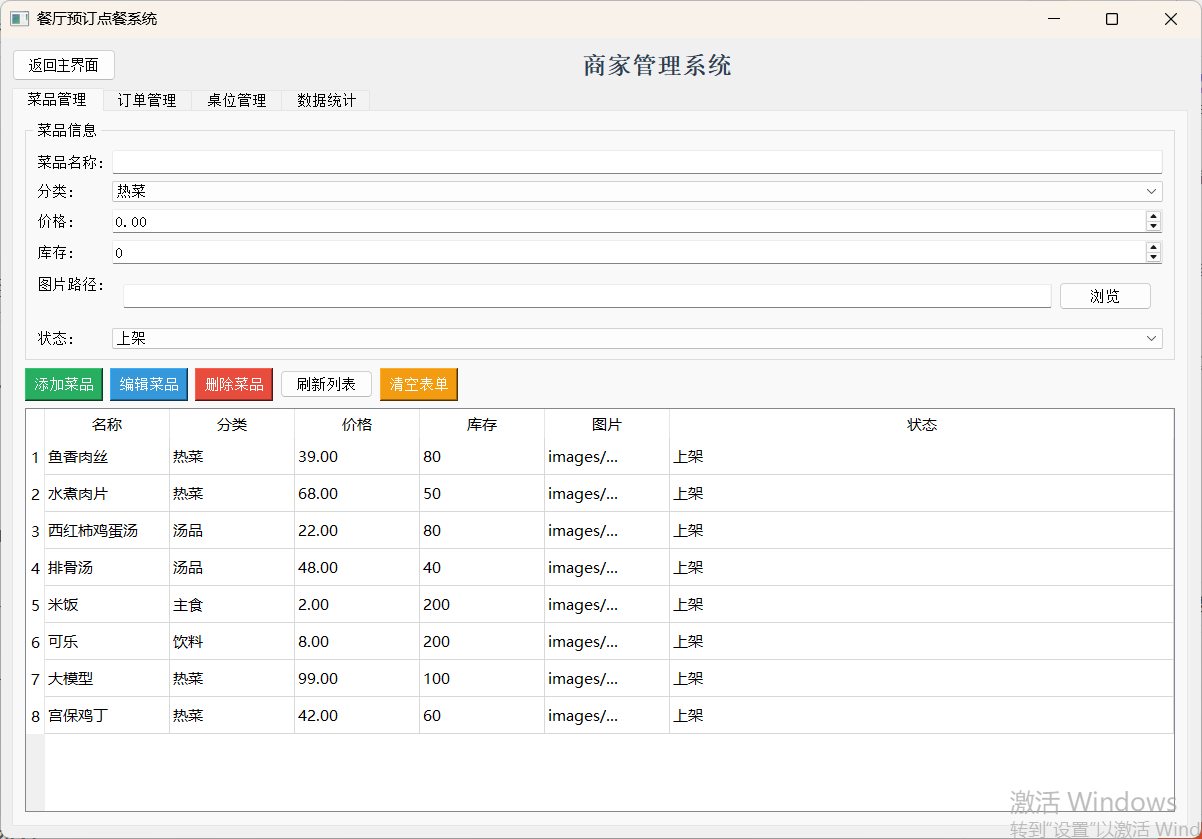Click the 饮料 category cell
This screenshot has width=1202, height=839.
coord(232,642)
